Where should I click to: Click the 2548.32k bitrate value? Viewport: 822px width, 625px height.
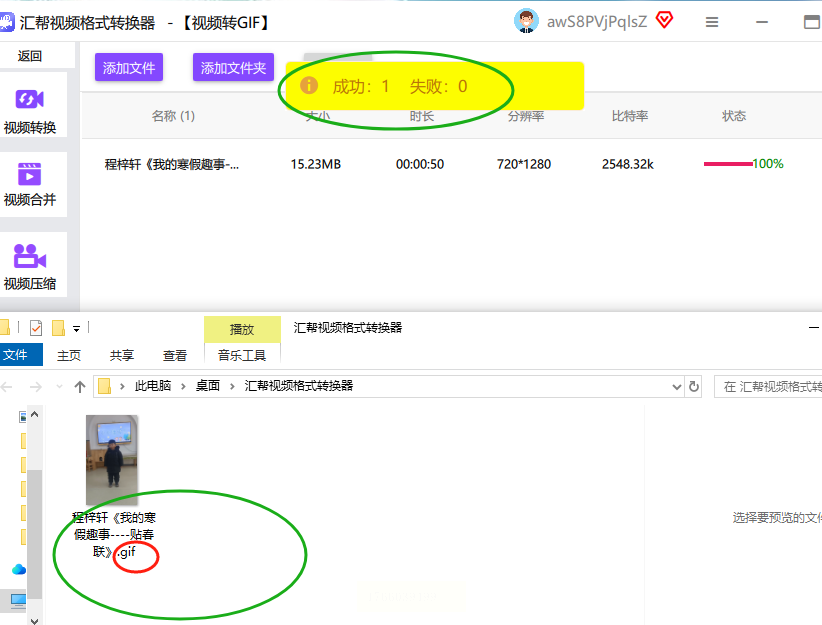click(628, 165)
